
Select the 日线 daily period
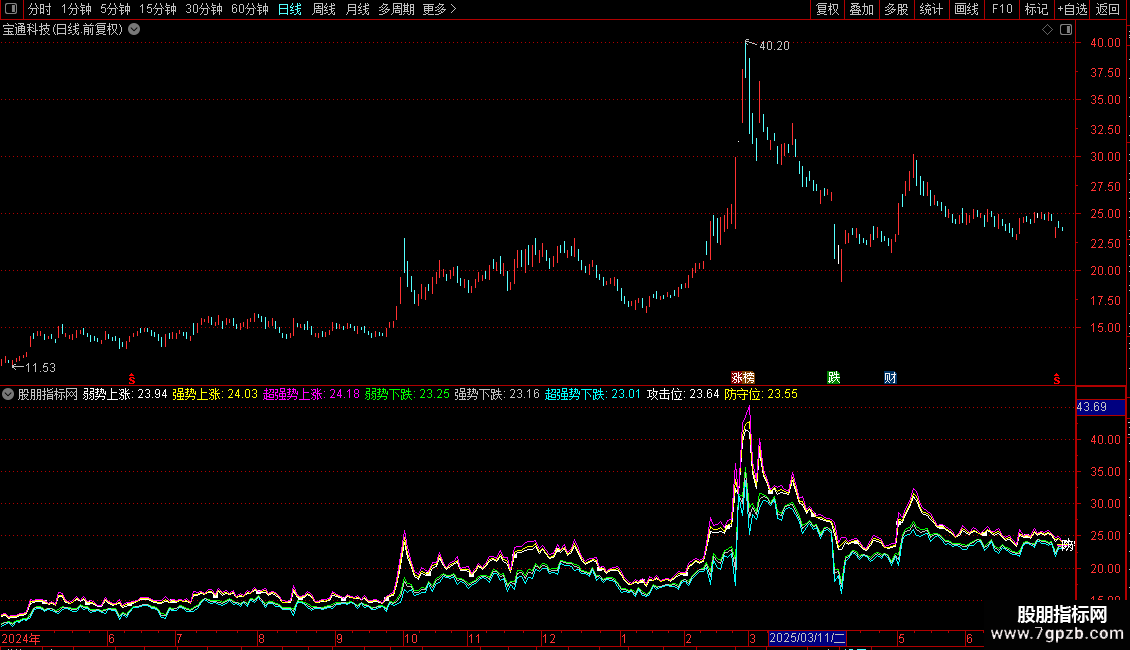[x=290, y=9]
